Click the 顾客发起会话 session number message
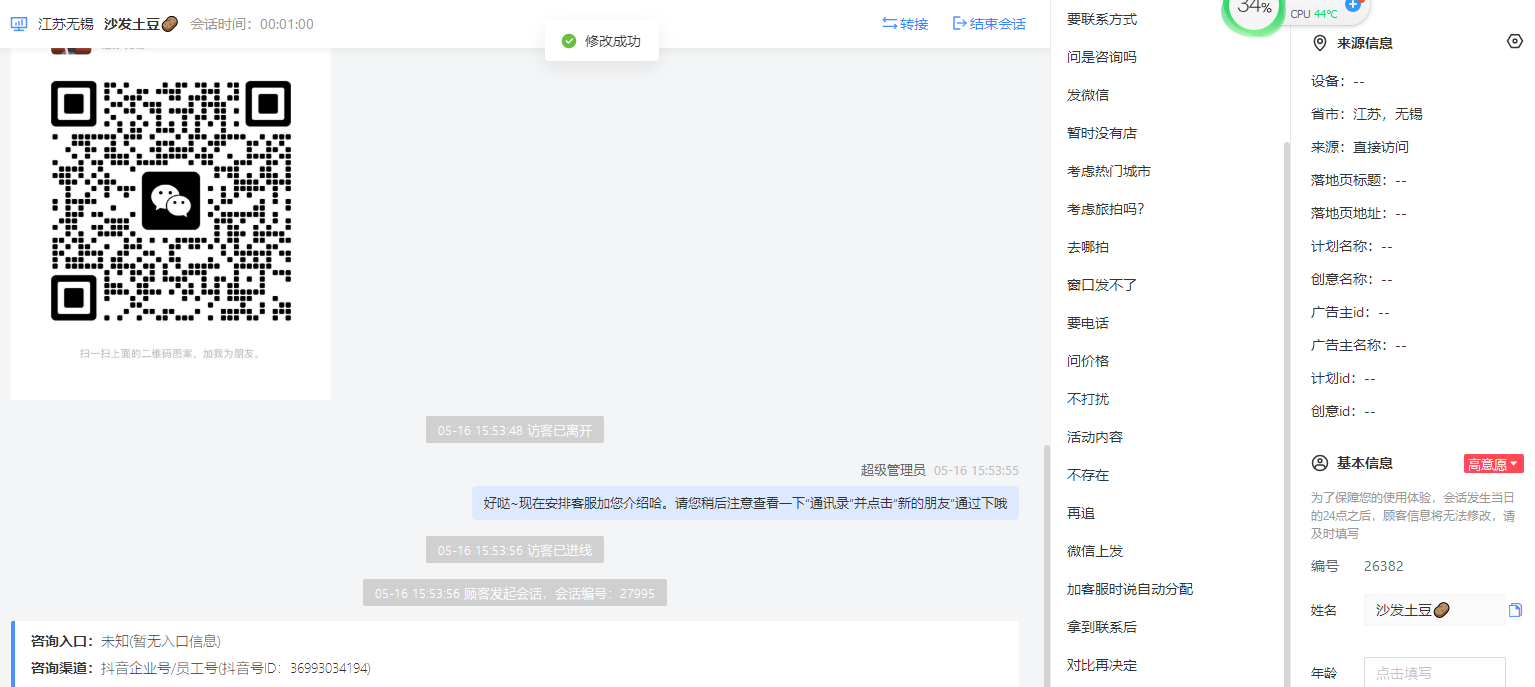This screenshot has width=1535, height=687. [515, 593]
